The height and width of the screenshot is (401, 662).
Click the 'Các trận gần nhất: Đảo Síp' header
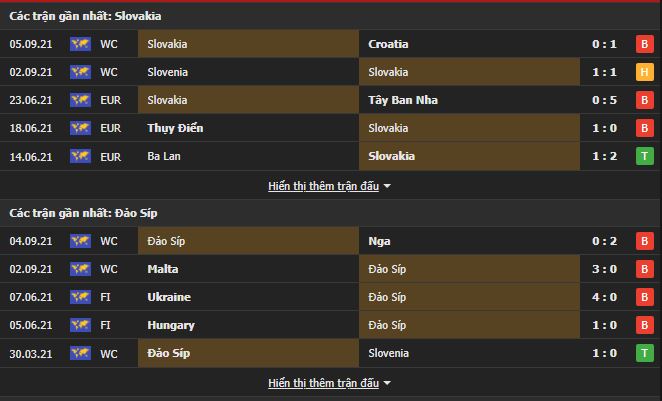pyautogui.click(x=83, y=213)
